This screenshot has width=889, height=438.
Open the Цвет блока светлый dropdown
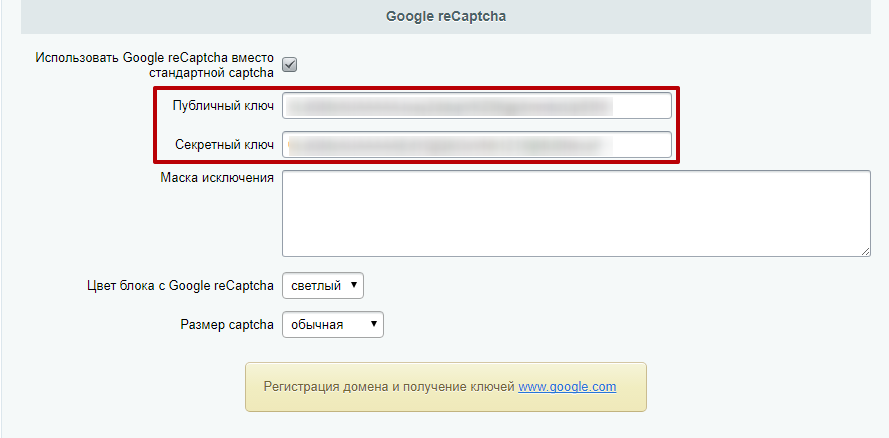[x=323, y=286]
